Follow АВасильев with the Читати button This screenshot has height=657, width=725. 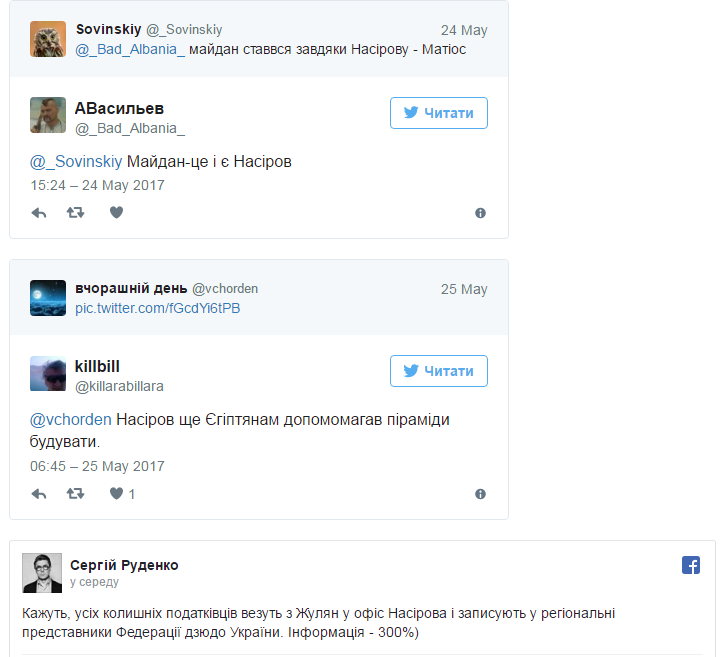(x=439, y=113)
